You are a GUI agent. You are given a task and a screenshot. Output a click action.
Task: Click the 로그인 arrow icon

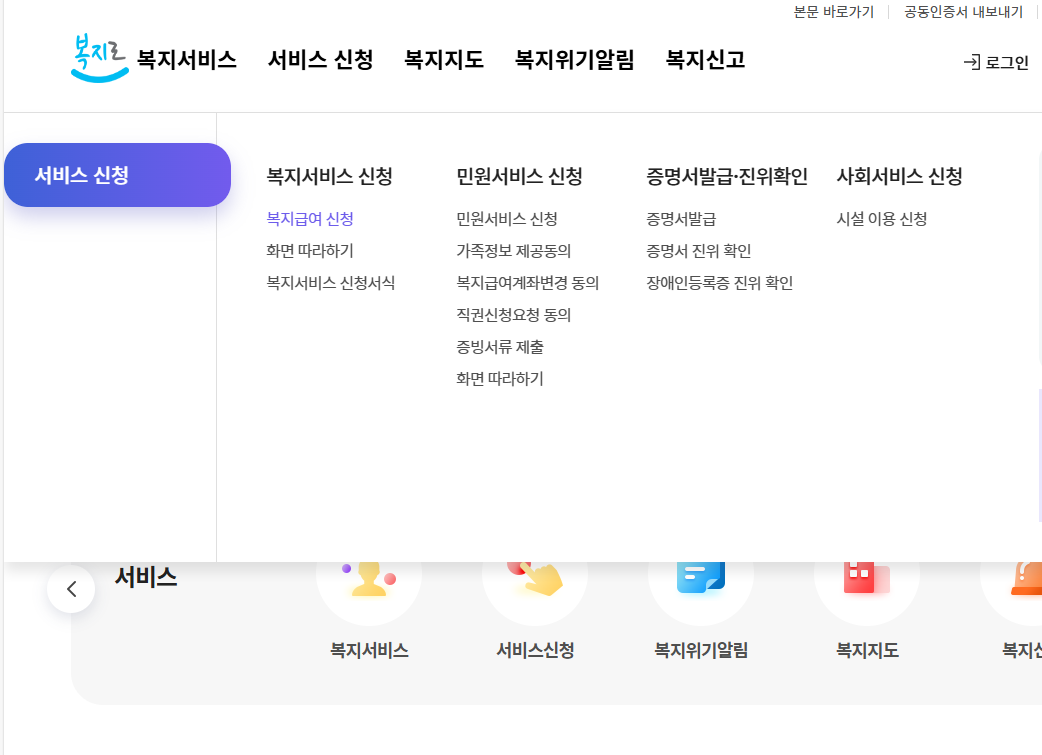point(970,61)
